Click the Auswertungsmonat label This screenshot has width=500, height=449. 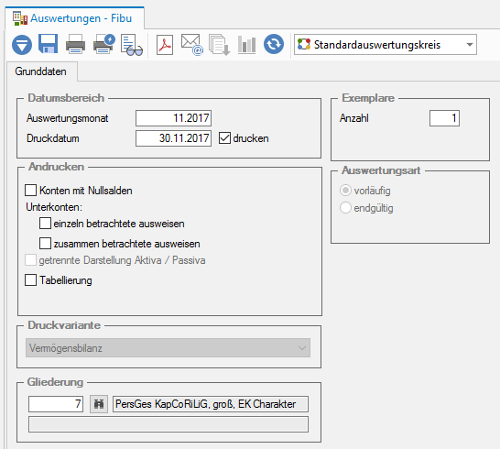67,118
